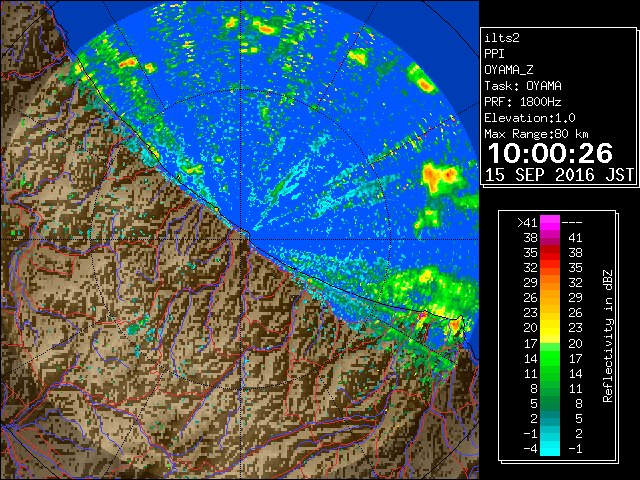Click the "-4" legend label
This screenshot has height=480, width=640.
pyautogui.click(x=530, y=449)
